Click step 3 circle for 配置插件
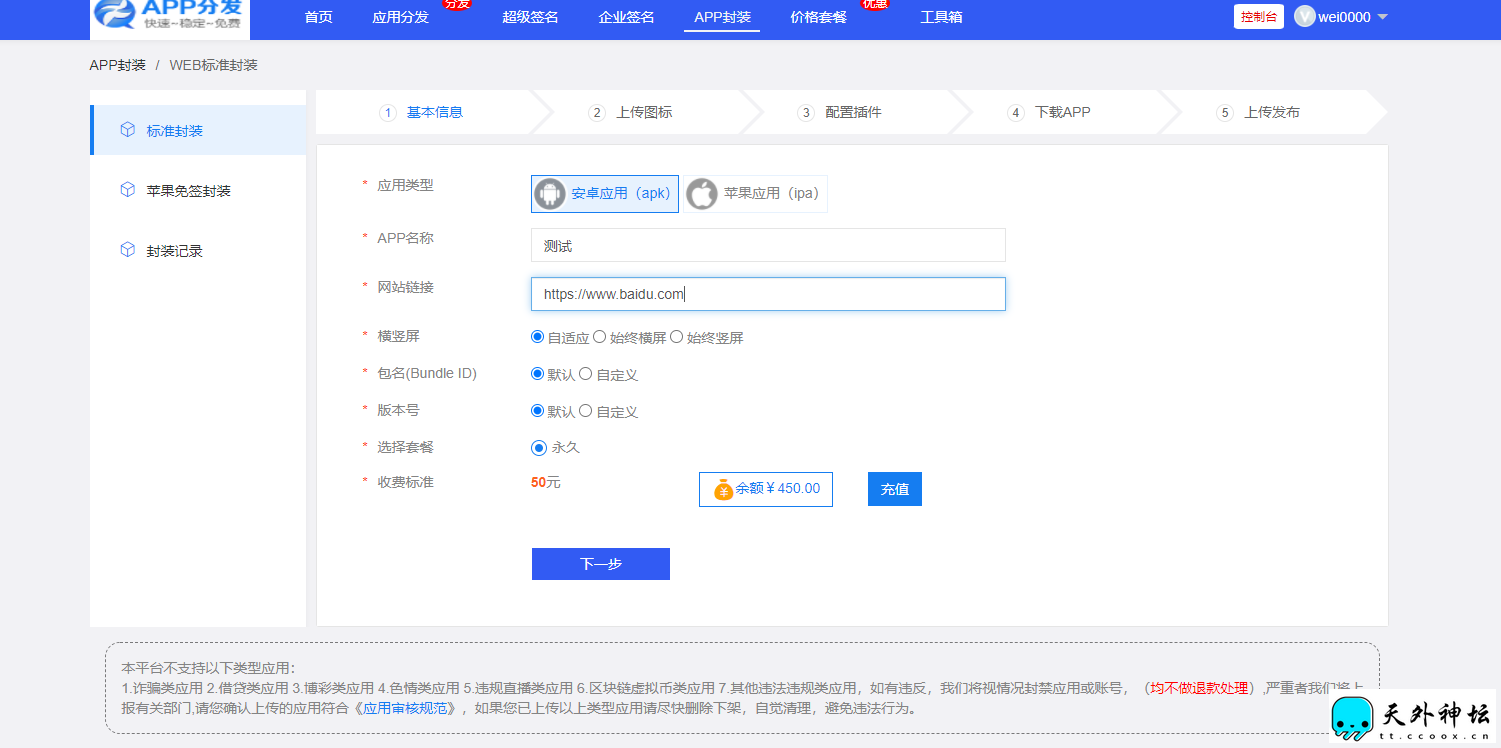 pyautogui.click(x=806, y=113)
